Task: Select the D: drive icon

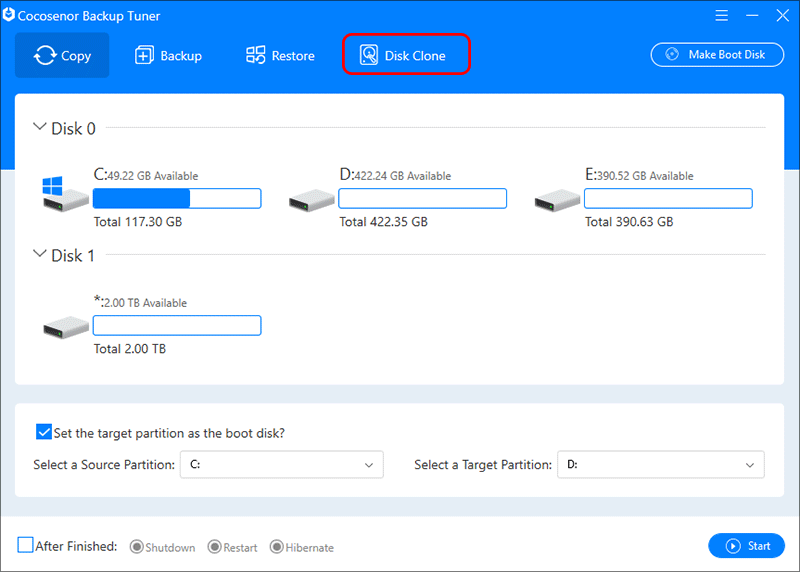Action: (x=311, y=201)
